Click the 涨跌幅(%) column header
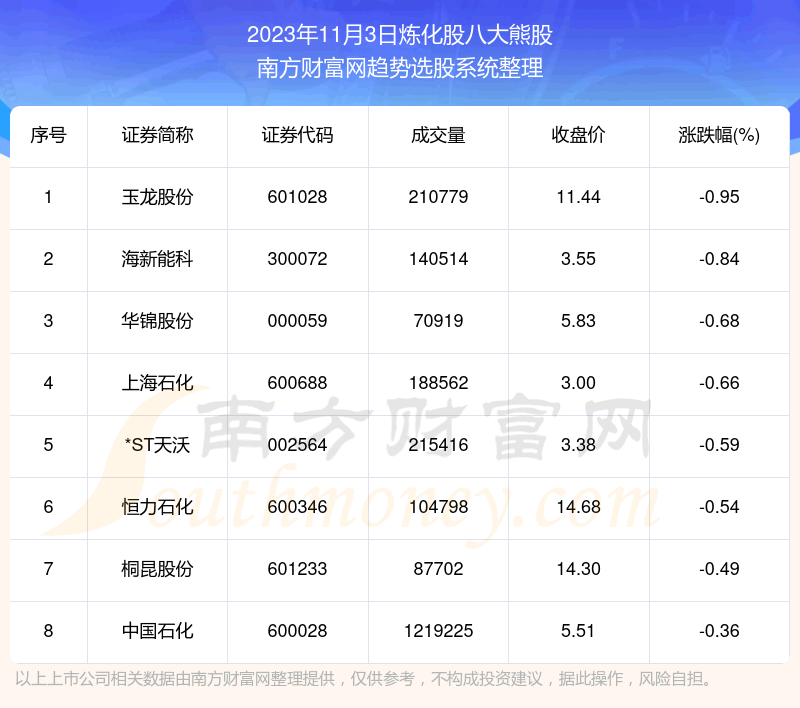800x708 pixels. tap(719, 135)
